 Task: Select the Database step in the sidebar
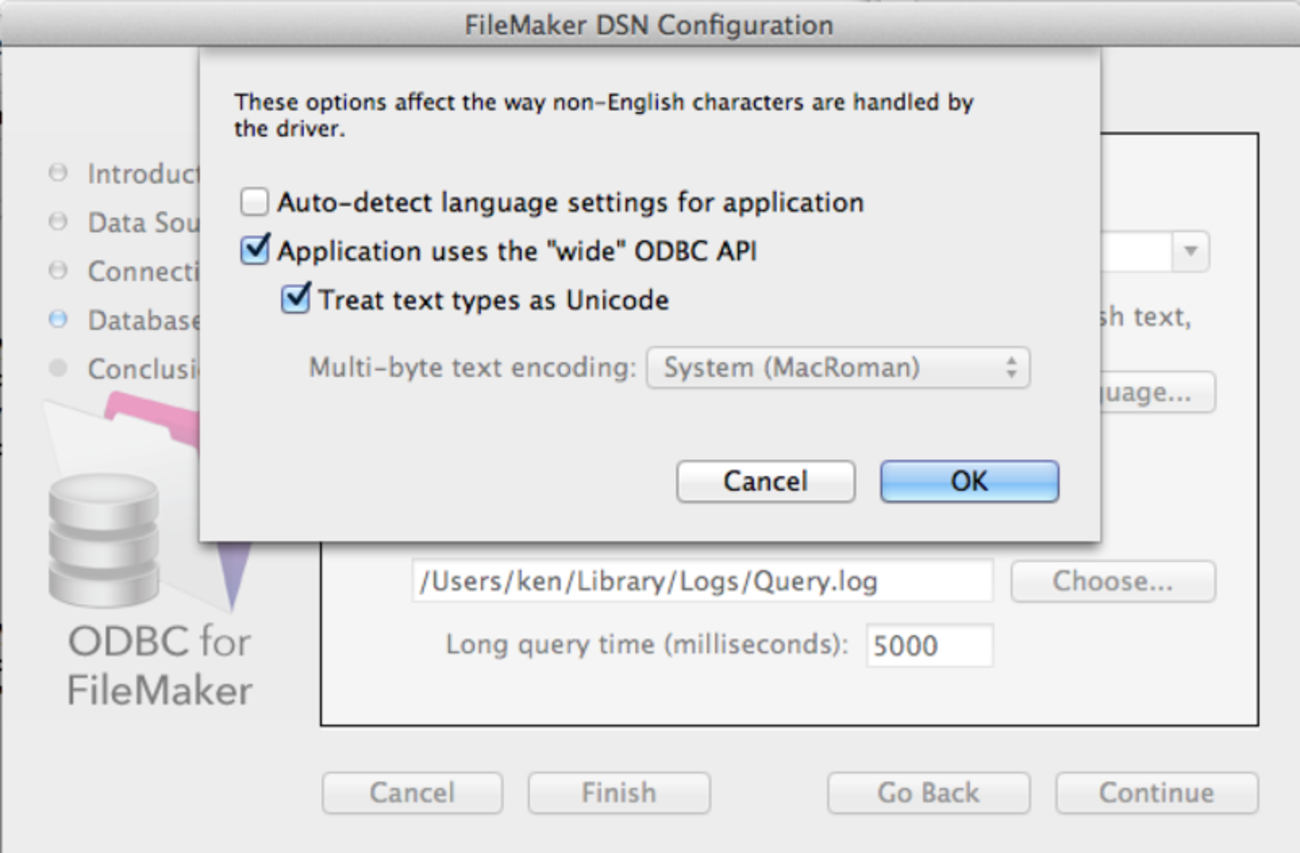coord(125,320)
